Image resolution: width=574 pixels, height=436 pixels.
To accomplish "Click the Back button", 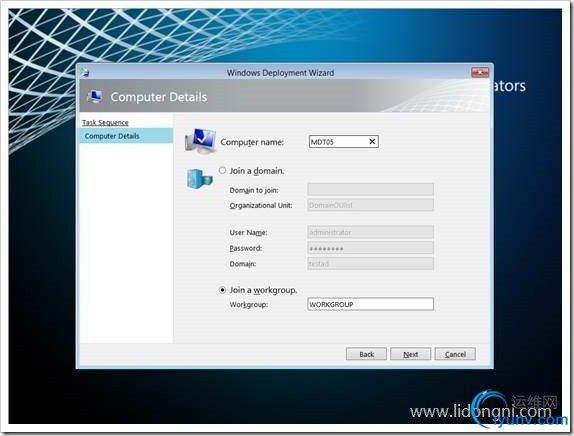I will click(366, 354).
